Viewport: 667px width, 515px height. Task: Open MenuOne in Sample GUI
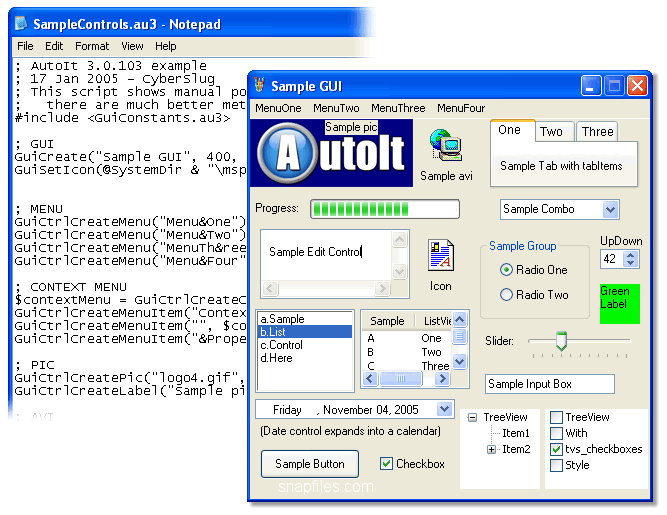[x=278, y=108]
